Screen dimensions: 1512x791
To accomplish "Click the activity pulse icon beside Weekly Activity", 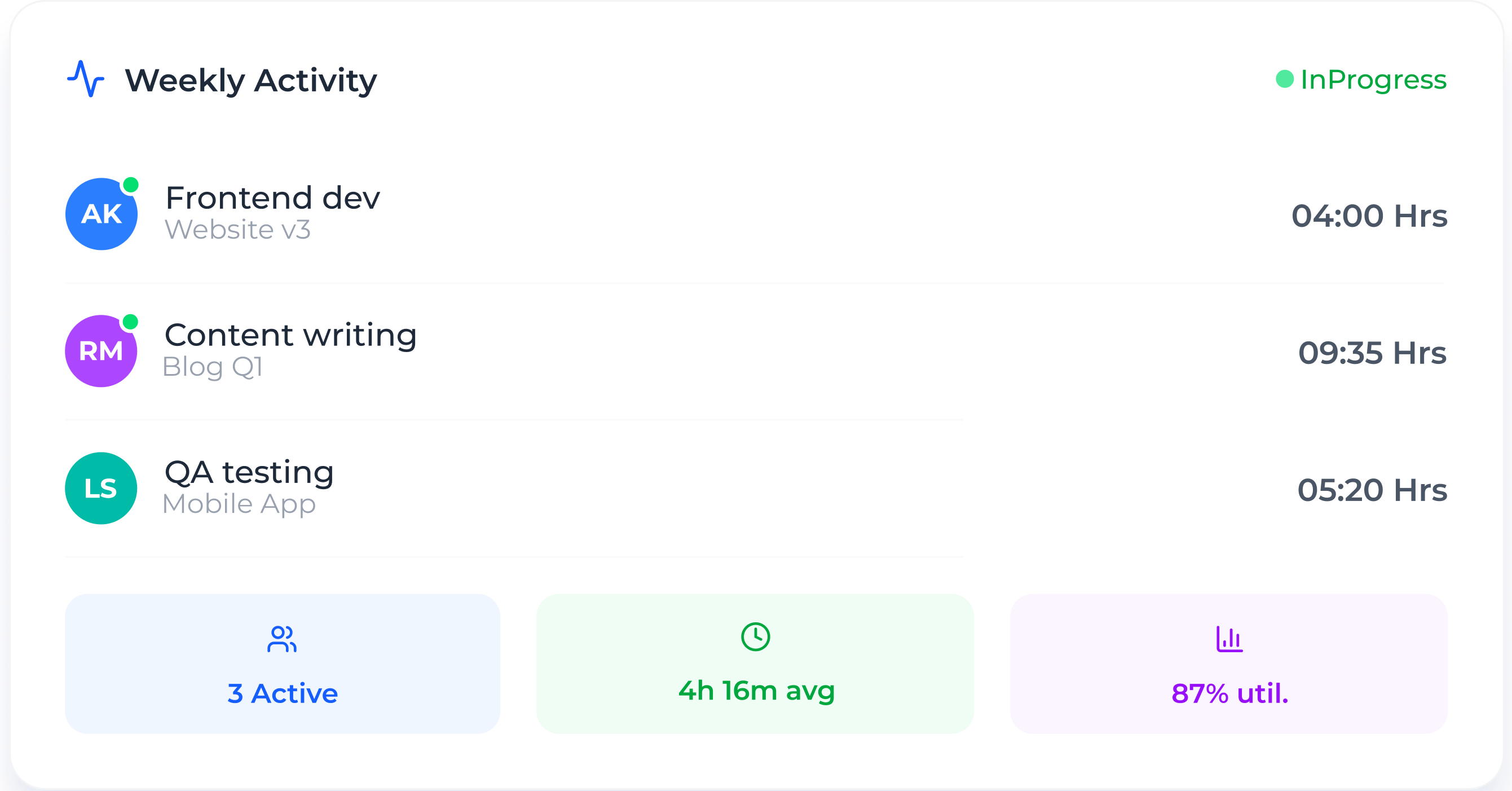I will [x=86, y=78].
